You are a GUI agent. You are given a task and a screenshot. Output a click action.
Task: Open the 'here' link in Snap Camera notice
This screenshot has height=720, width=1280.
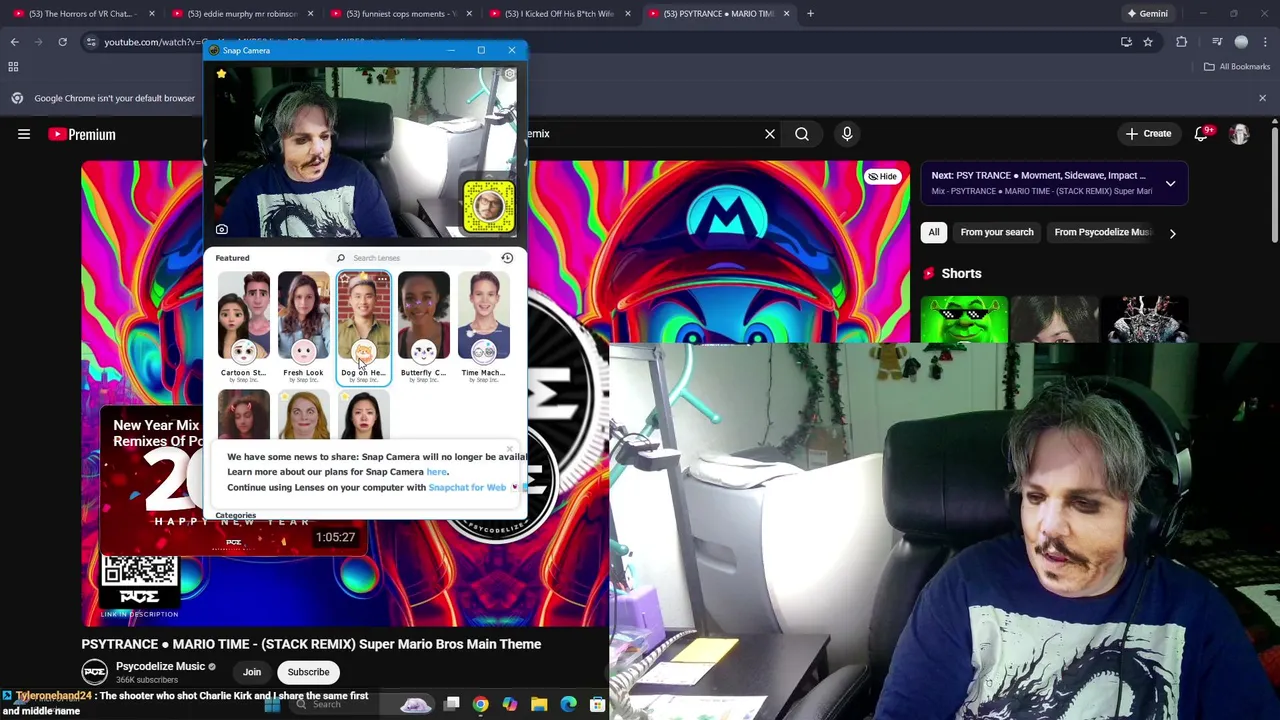(x=436, y=472)
